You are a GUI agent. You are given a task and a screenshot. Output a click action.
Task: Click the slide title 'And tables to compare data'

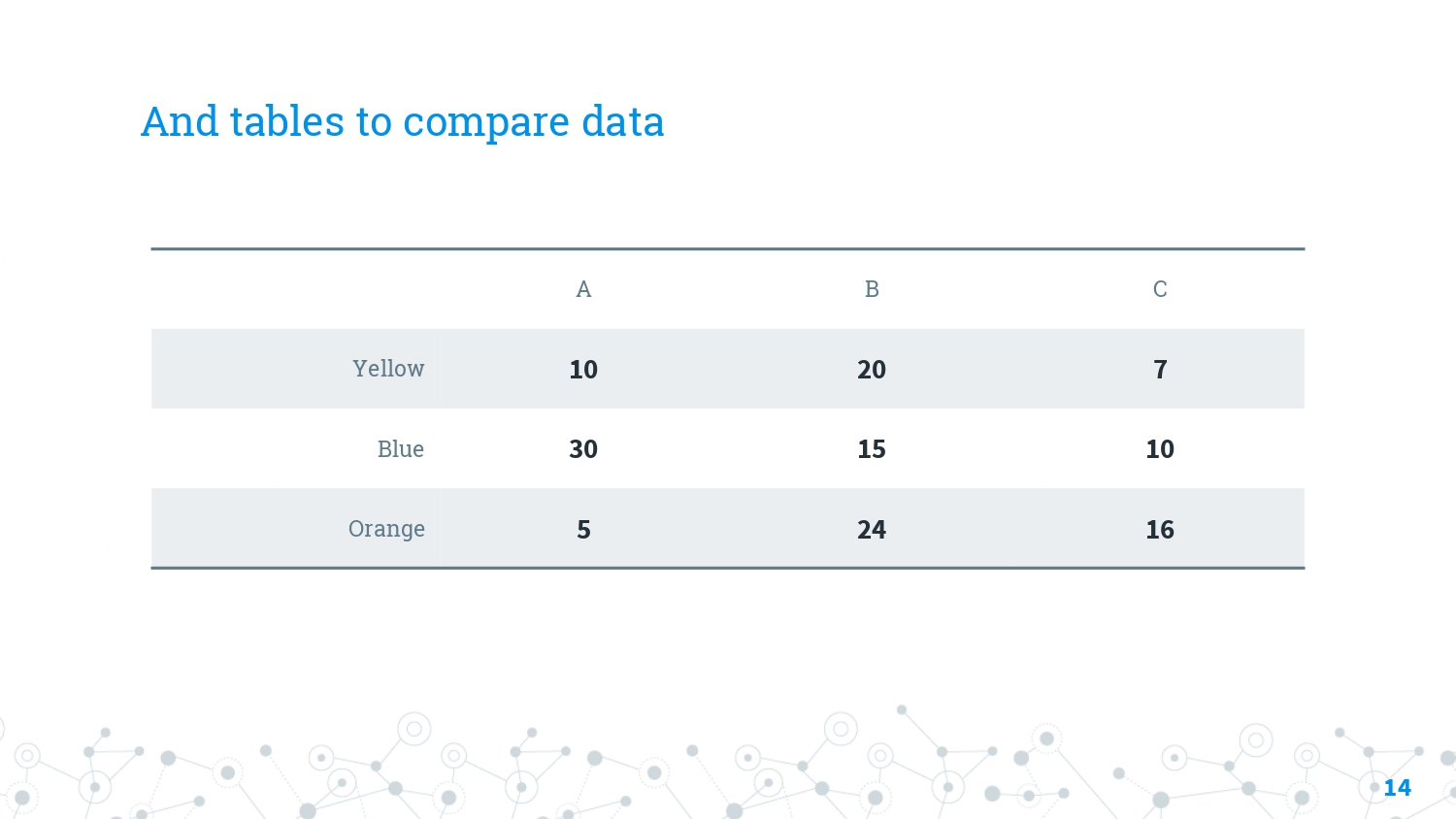click(x=403, y=122)
